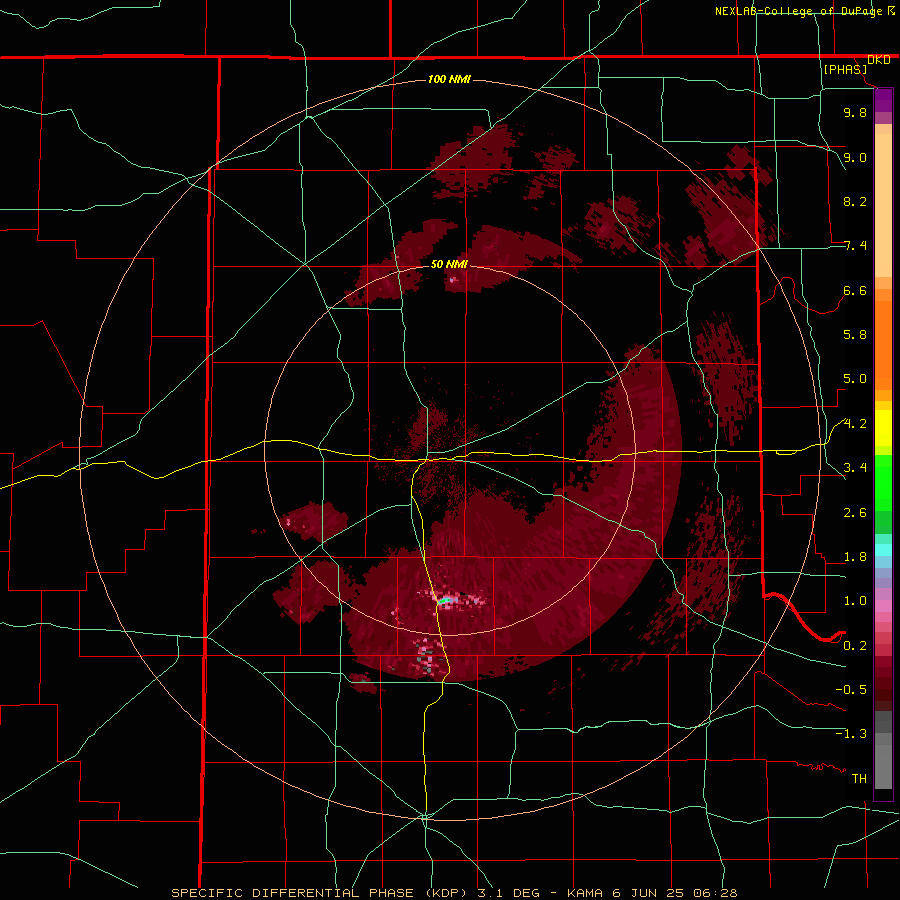Click the 9.8 value on the scale

855,113
